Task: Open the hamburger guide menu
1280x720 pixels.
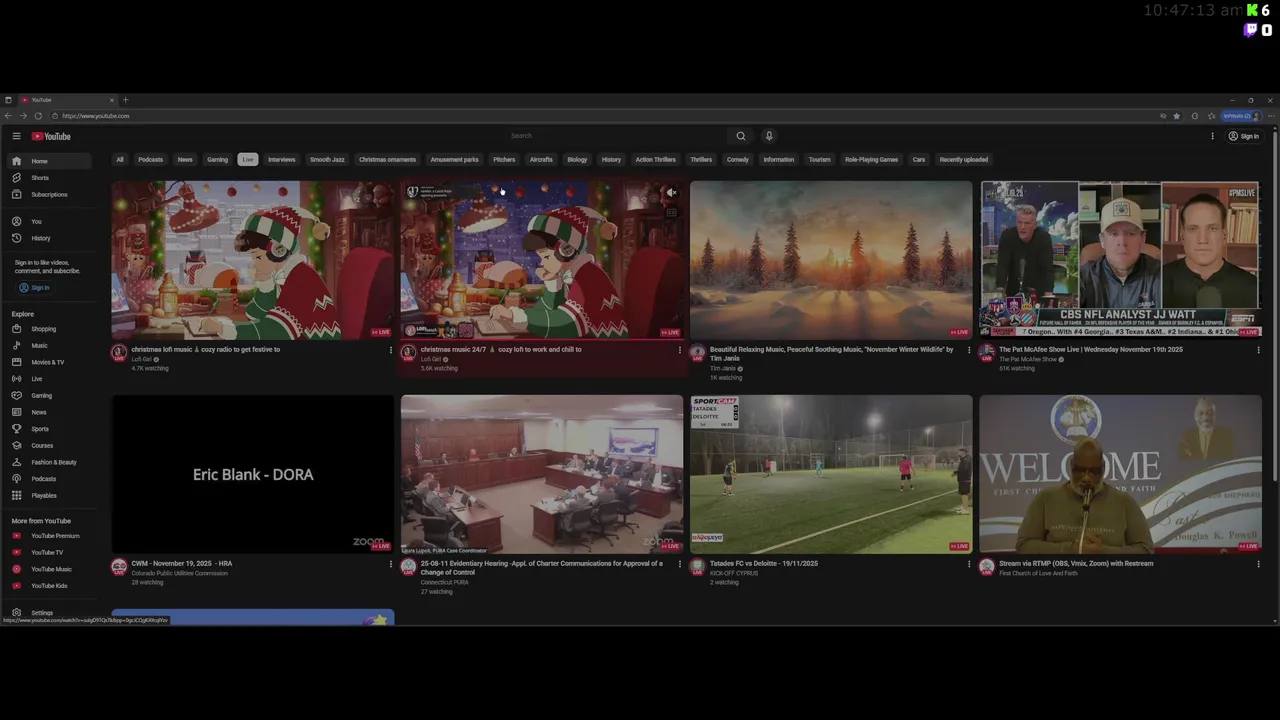Action: point(16,136)
